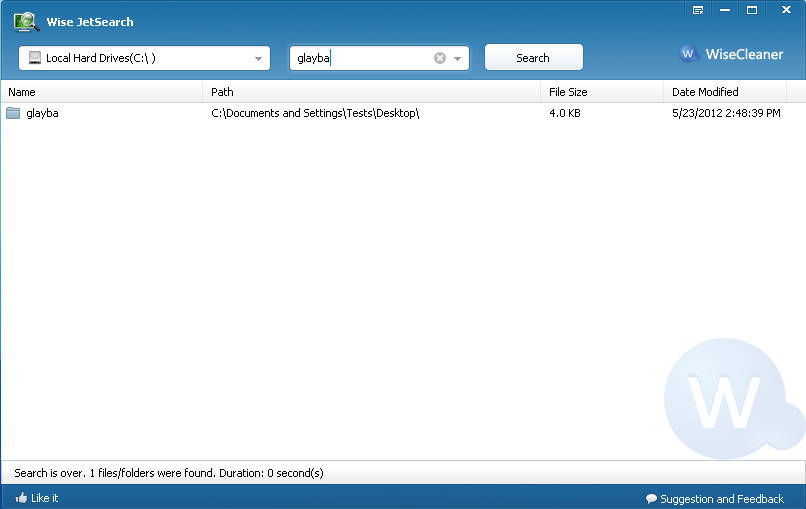This screenshot has width=806, height=509.
Task: Clear the search text with the X icon
Action: (x=439, y=58)
